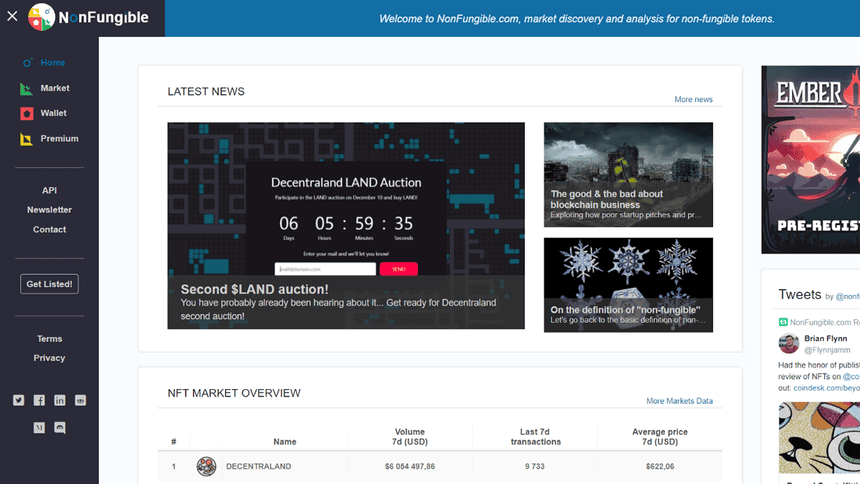This screenshot has height=484, width=860.
Task: Open the Discord social icon
Action: [x=60, y=427]
